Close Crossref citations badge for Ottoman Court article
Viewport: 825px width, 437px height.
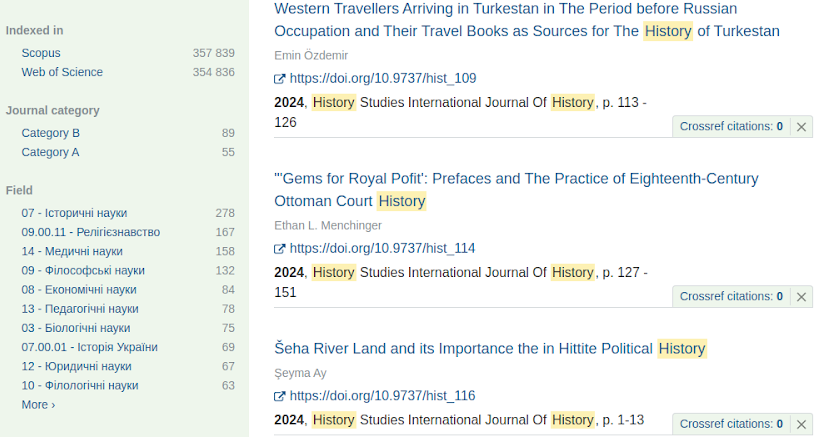point(801,297)
